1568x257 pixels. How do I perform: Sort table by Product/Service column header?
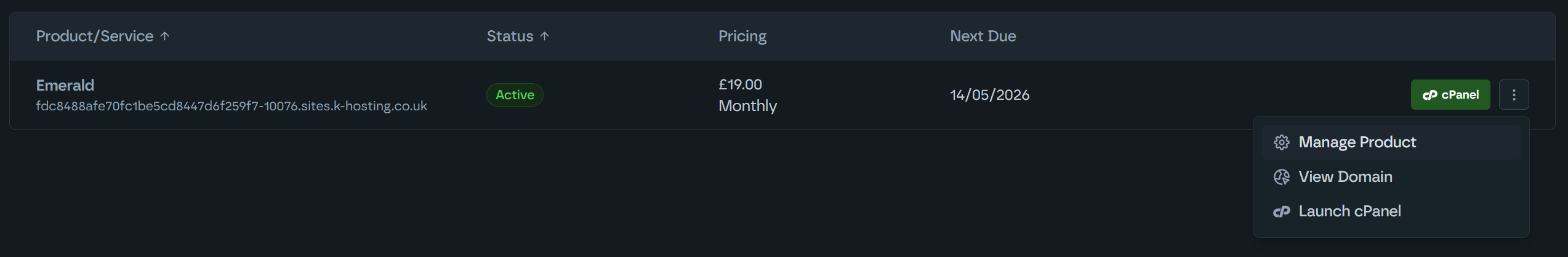94,36
